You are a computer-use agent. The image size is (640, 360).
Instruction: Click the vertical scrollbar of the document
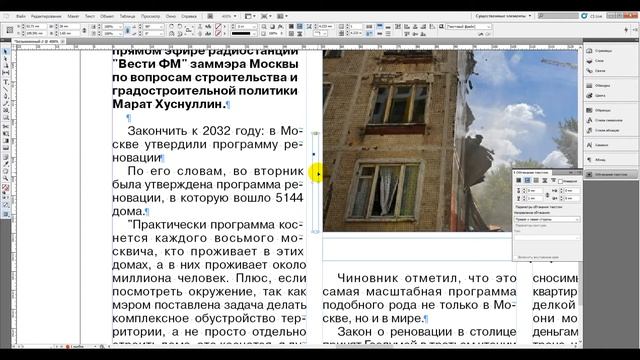coord(580,196)
